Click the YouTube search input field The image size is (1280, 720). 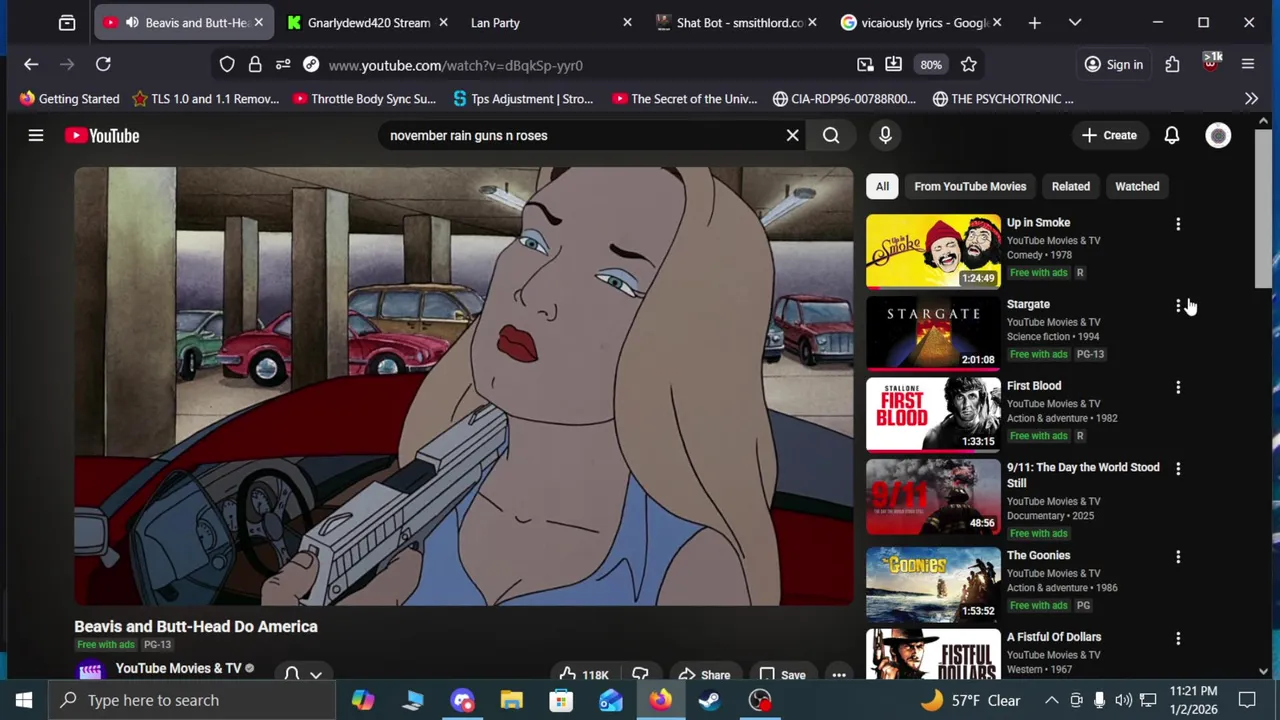(580, 135)
